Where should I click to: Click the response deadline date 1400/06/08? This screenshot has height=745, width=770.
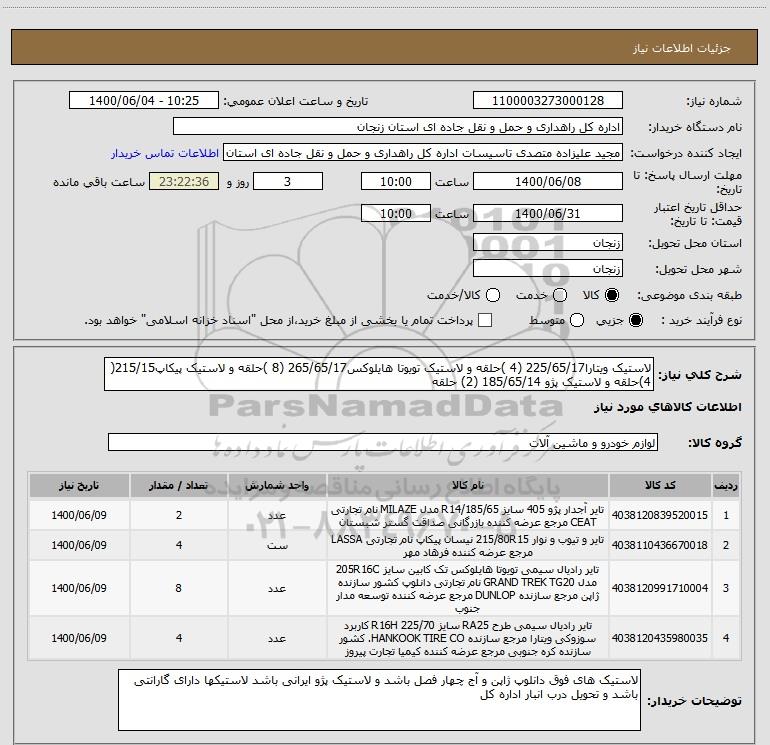548,181
